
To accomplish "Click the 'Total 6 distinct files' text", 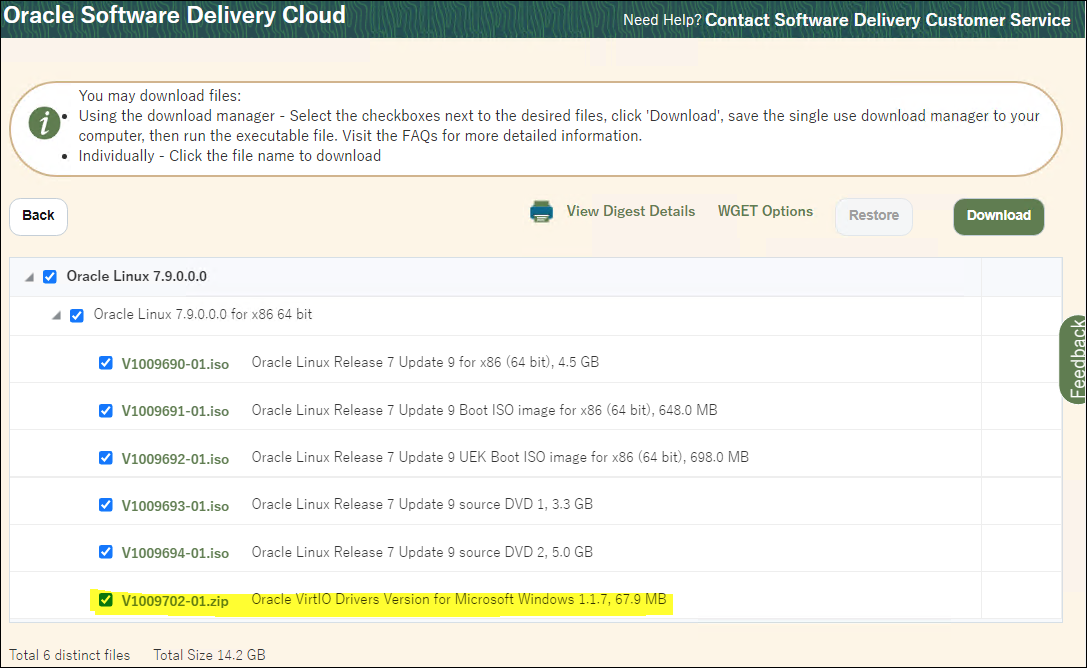I will [69, 655].
